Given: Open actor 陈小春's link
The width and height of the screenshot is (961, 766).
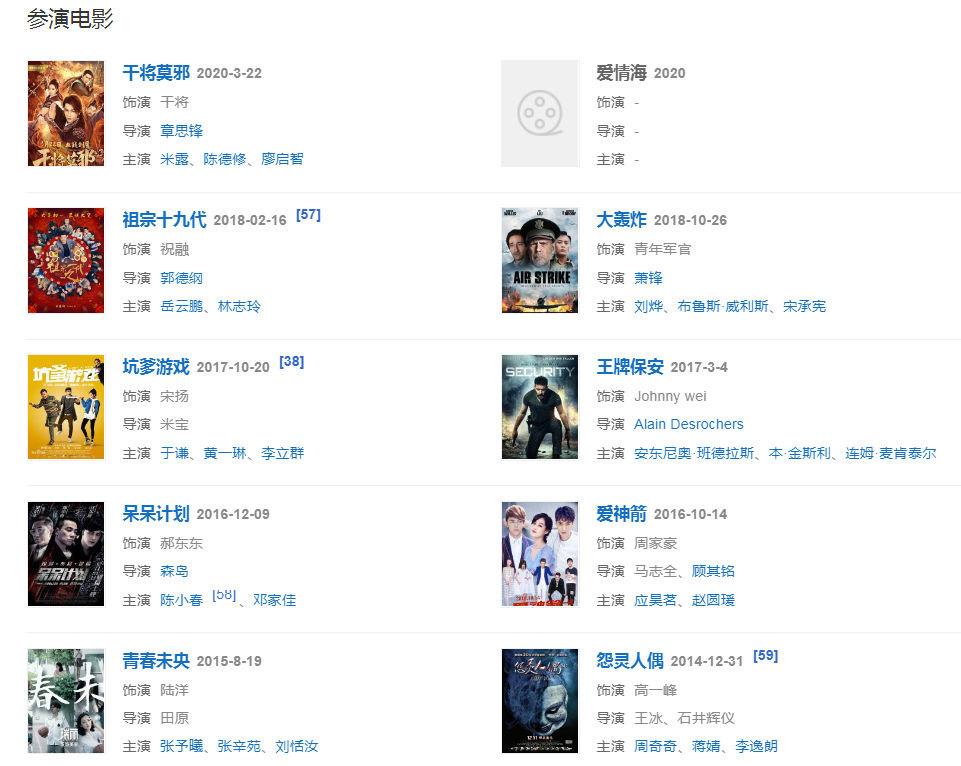Looking at the screenshot, I should tap(181, 600).
